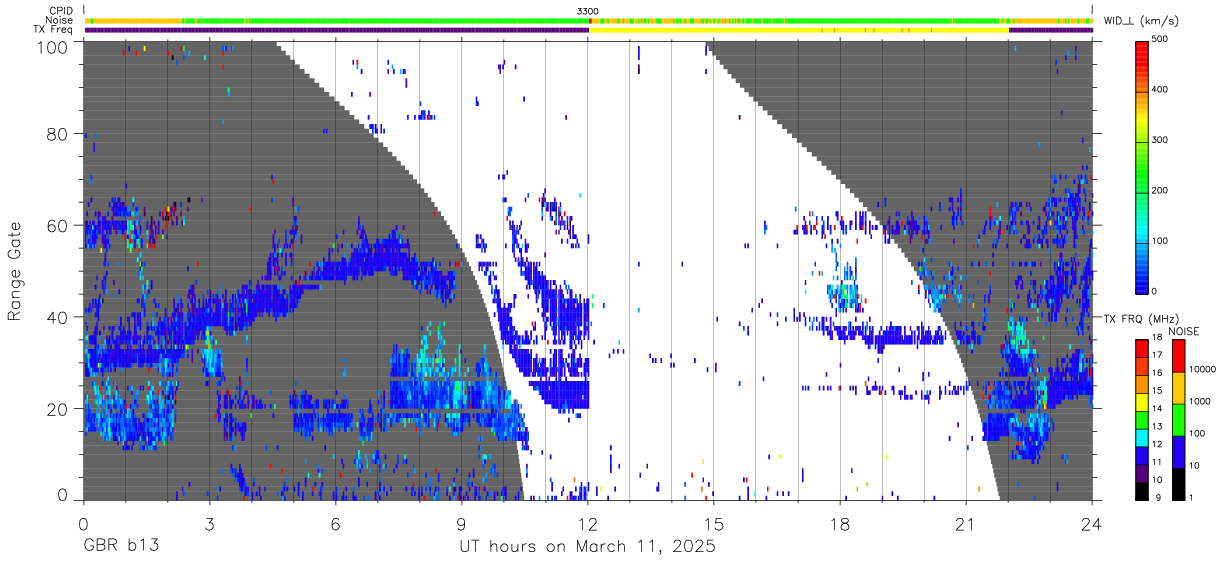The image size is (1228, 567).
Task: Click the CPID value '3300'
Action: (x=588, y=11)
